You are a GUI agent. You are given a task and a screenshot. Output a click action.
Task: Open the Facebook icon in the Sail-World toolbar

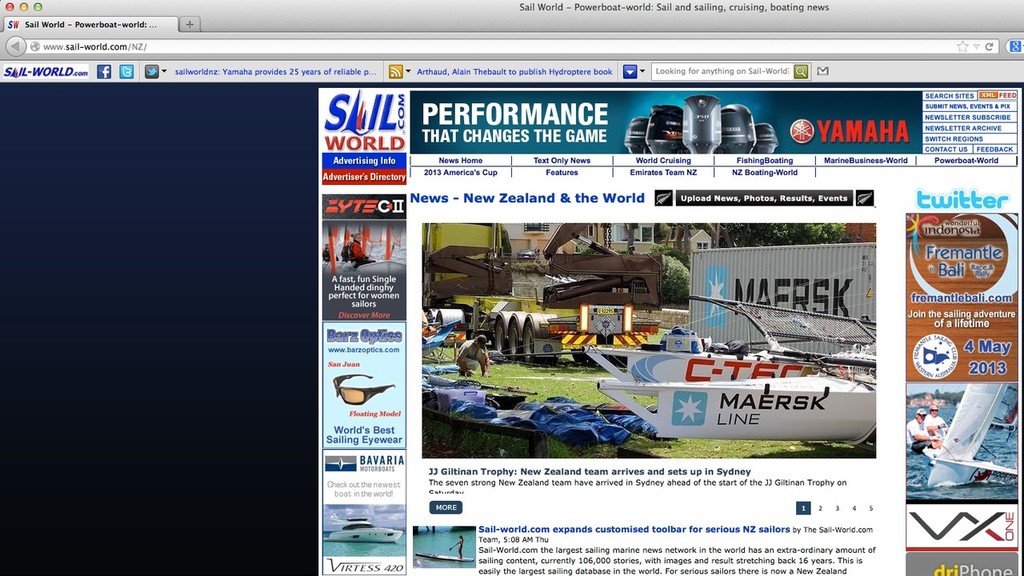point(104,72)
